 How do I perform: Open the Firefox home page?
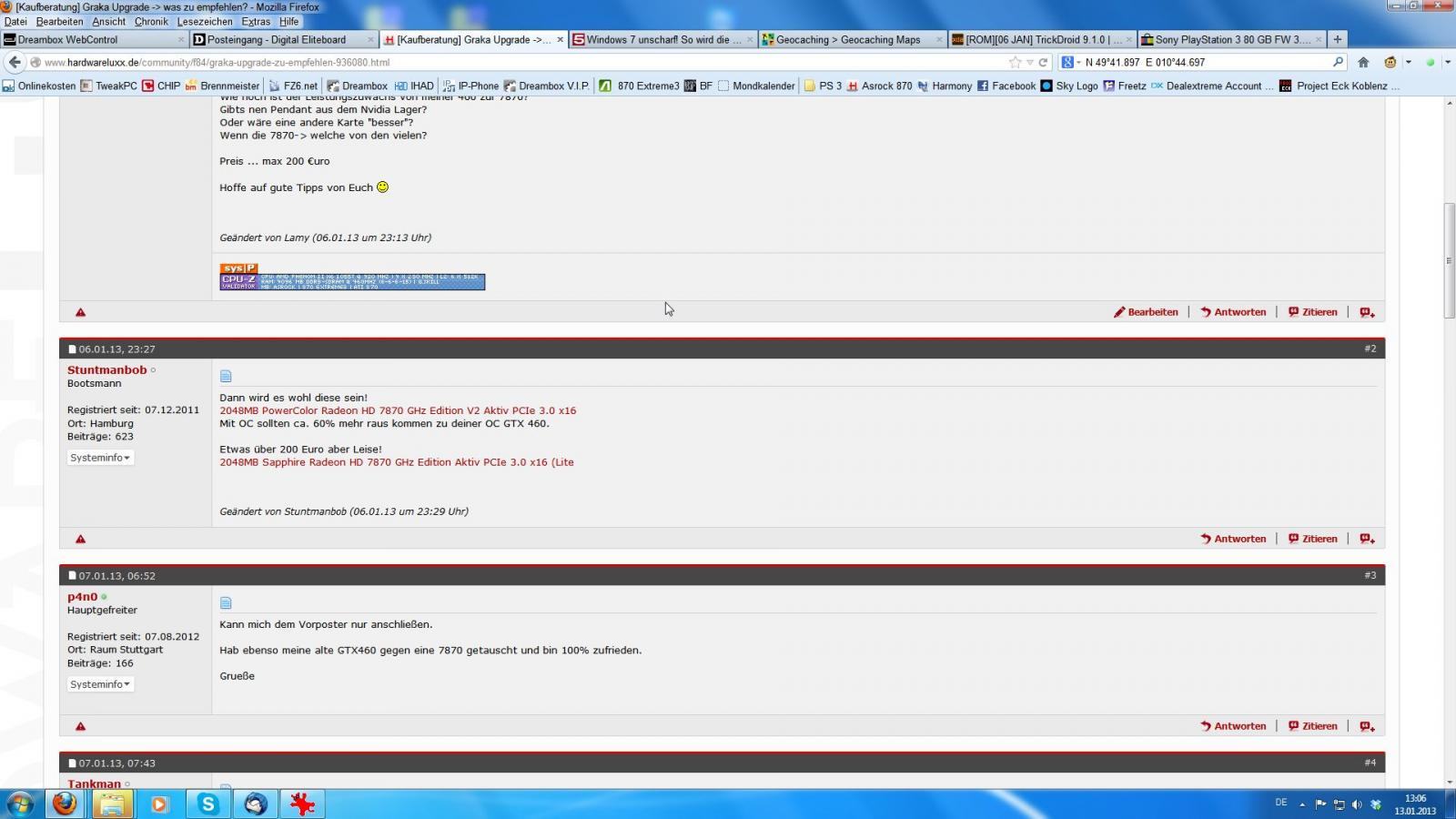coord(1363,62)
